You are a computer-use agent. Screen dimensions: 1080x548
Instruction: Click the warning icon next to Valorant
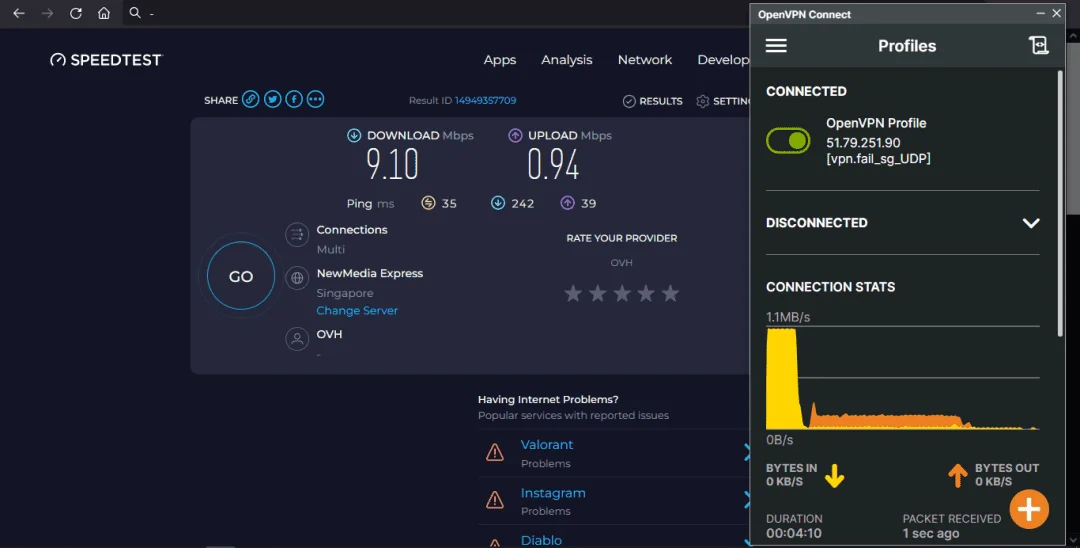495,452
